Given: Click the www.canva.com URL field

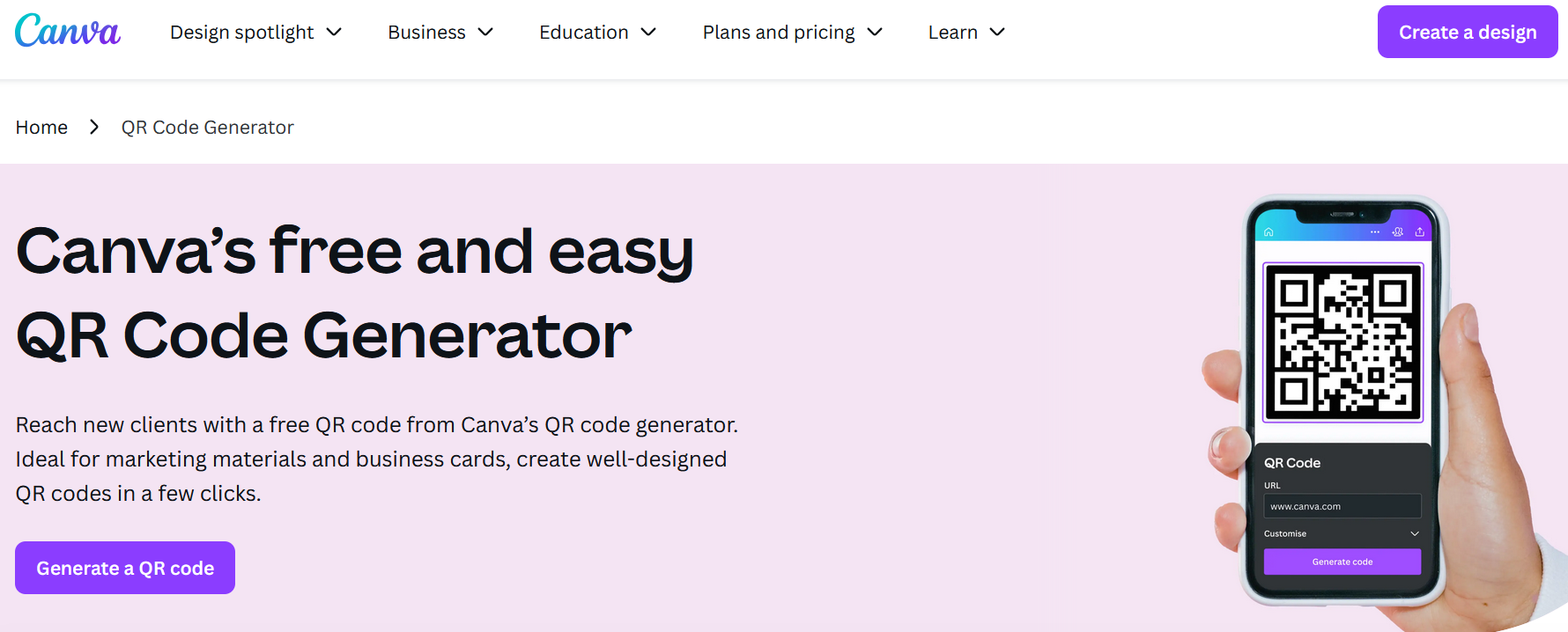Looking at the screenshot, I should [x=1342, y=506].
